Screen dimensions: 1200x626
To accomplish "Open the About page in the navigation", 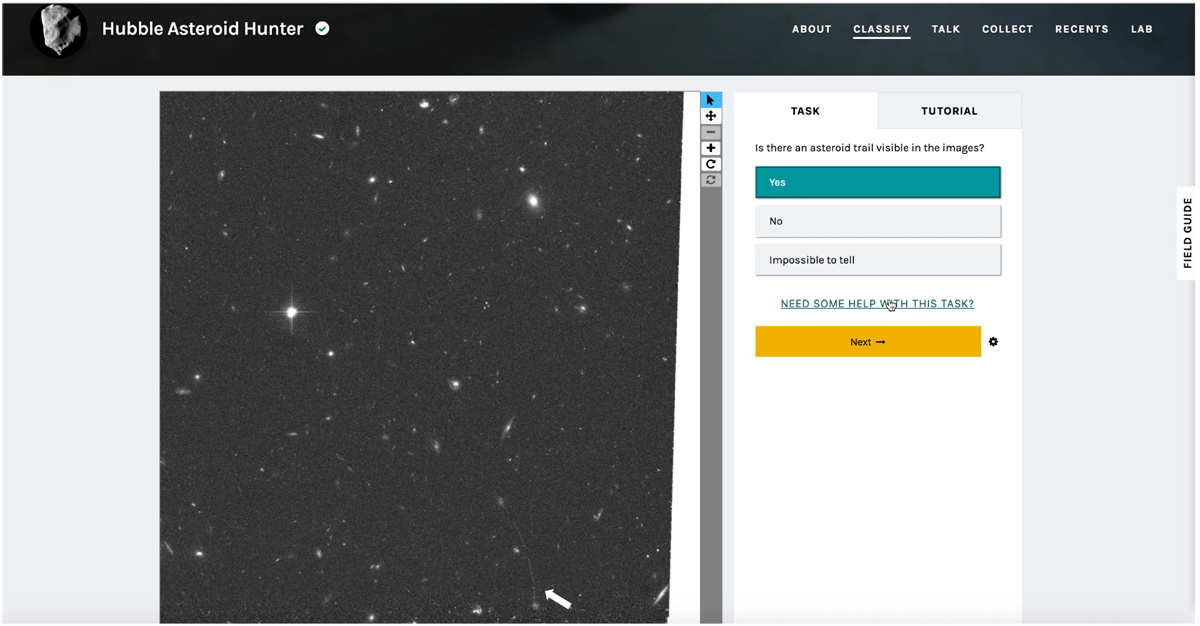I will pyautogui.click(x=811, y=29).
